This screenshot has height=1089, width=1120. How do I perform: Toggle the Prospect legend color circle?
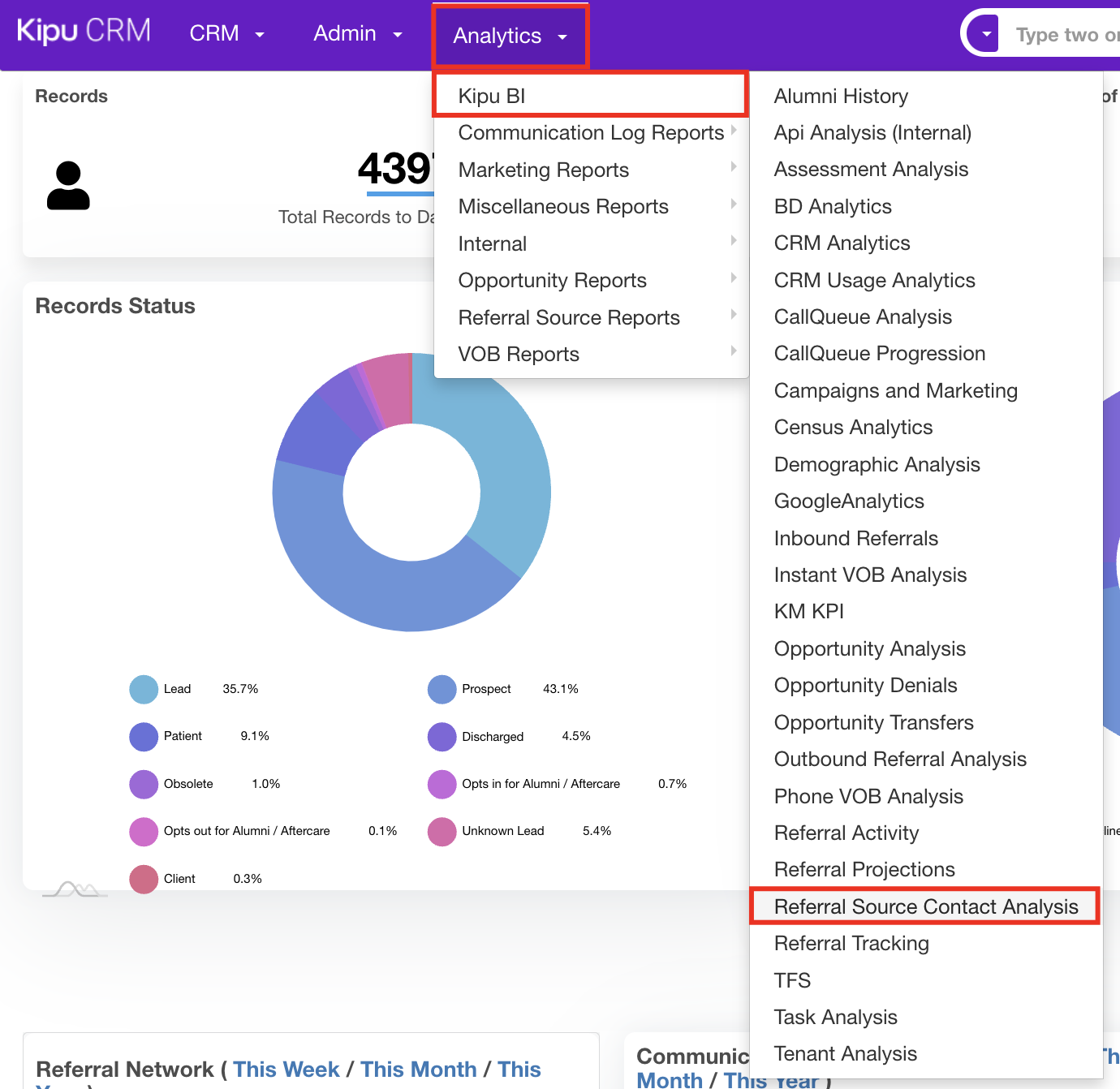pos(442,689)
